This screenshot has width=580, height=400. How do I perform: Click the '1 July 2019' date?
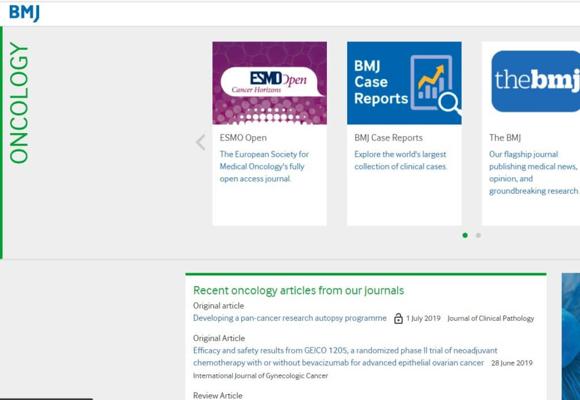(423, 318)
